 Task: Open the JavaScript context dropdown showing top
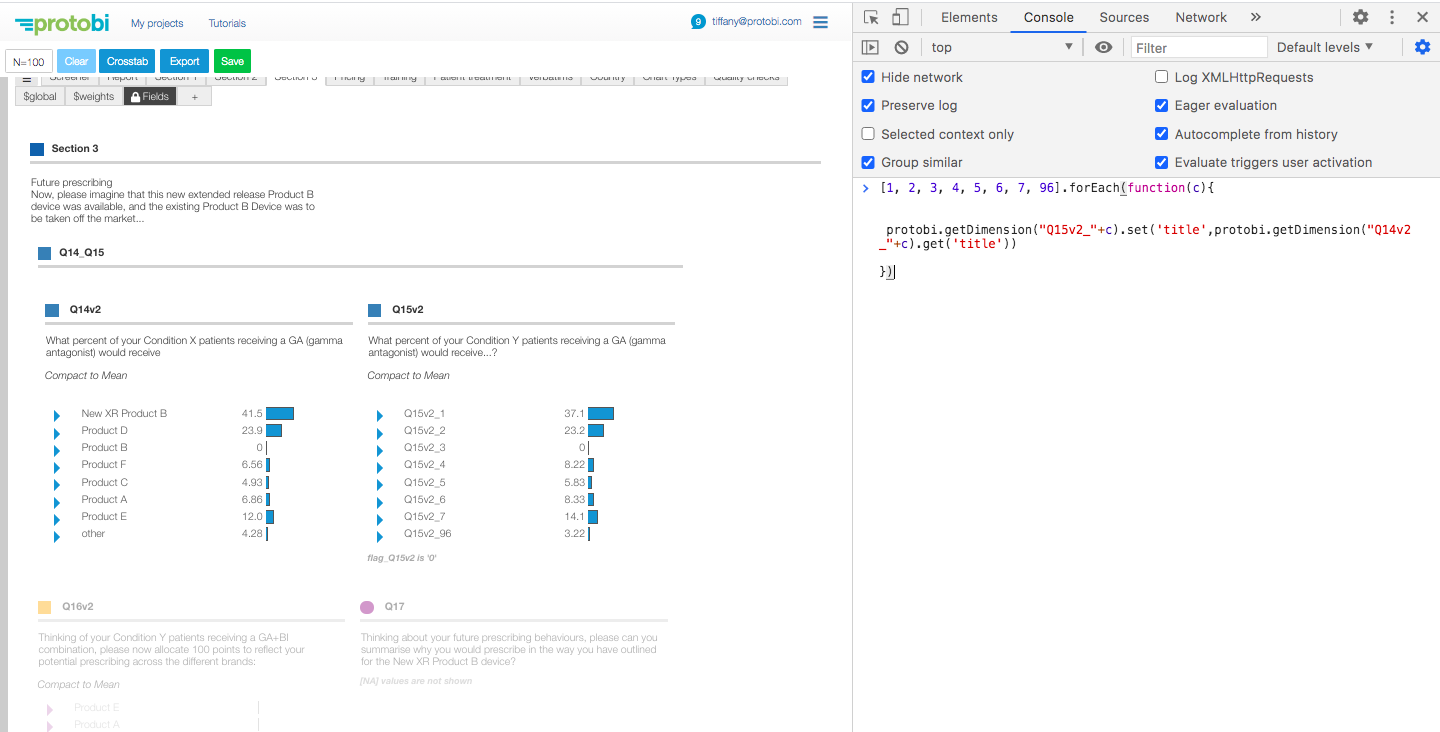point(1000,46)
